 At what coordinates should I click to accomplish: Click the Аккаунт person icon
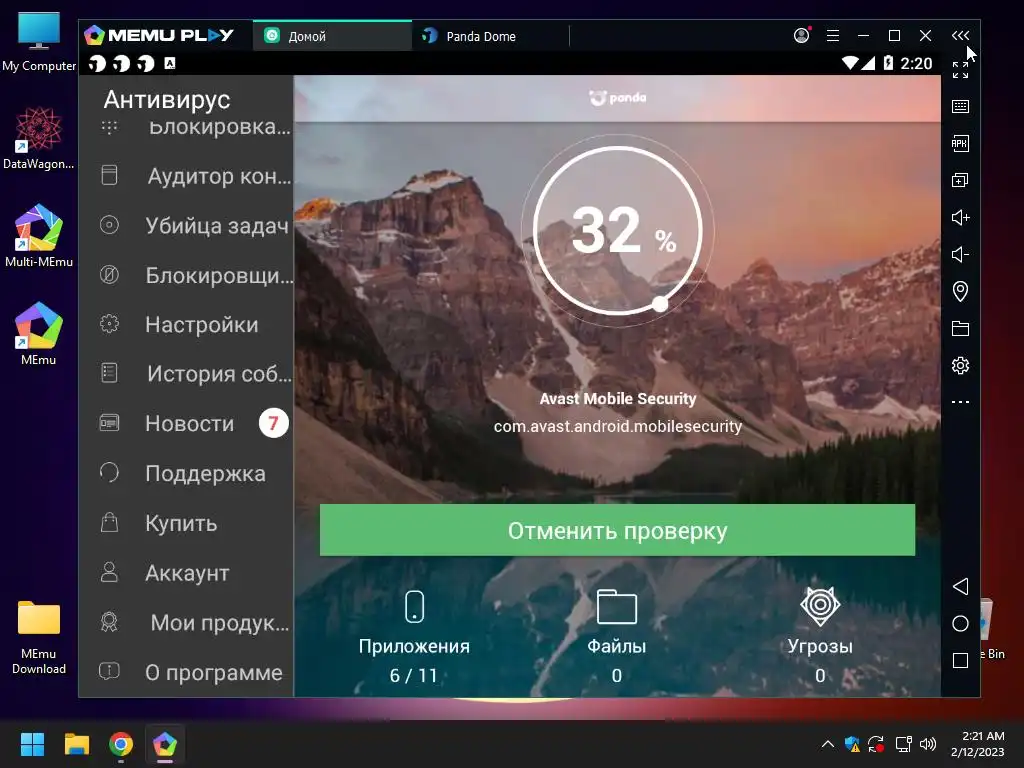point(109,571)
